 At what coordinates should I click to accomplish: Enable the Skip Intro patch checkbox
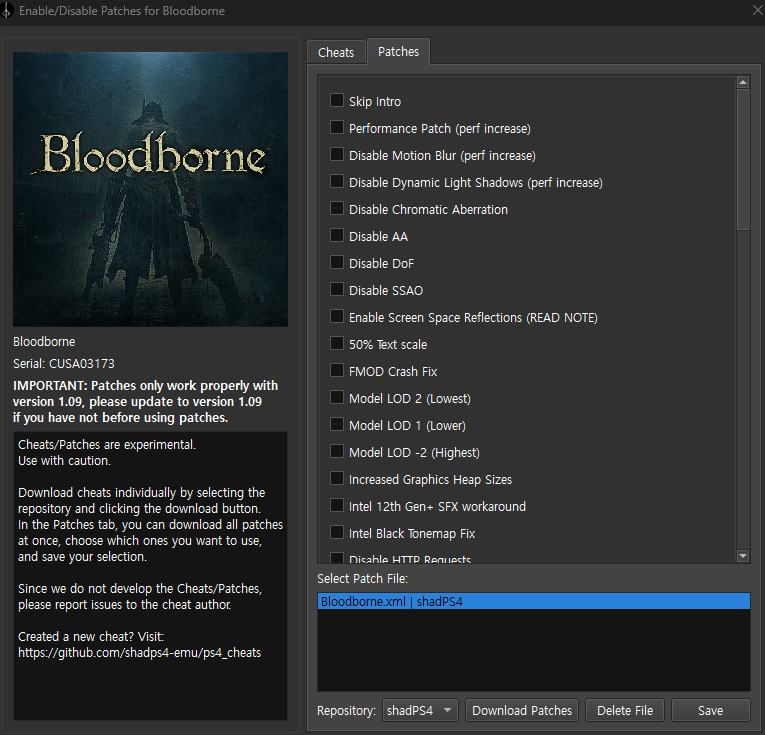tap(337, 100)
